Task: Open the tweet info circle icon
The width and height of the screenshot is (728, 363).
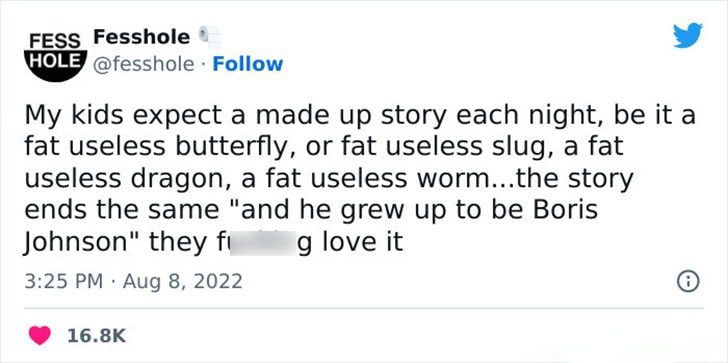Action: [x=689, y=282]
